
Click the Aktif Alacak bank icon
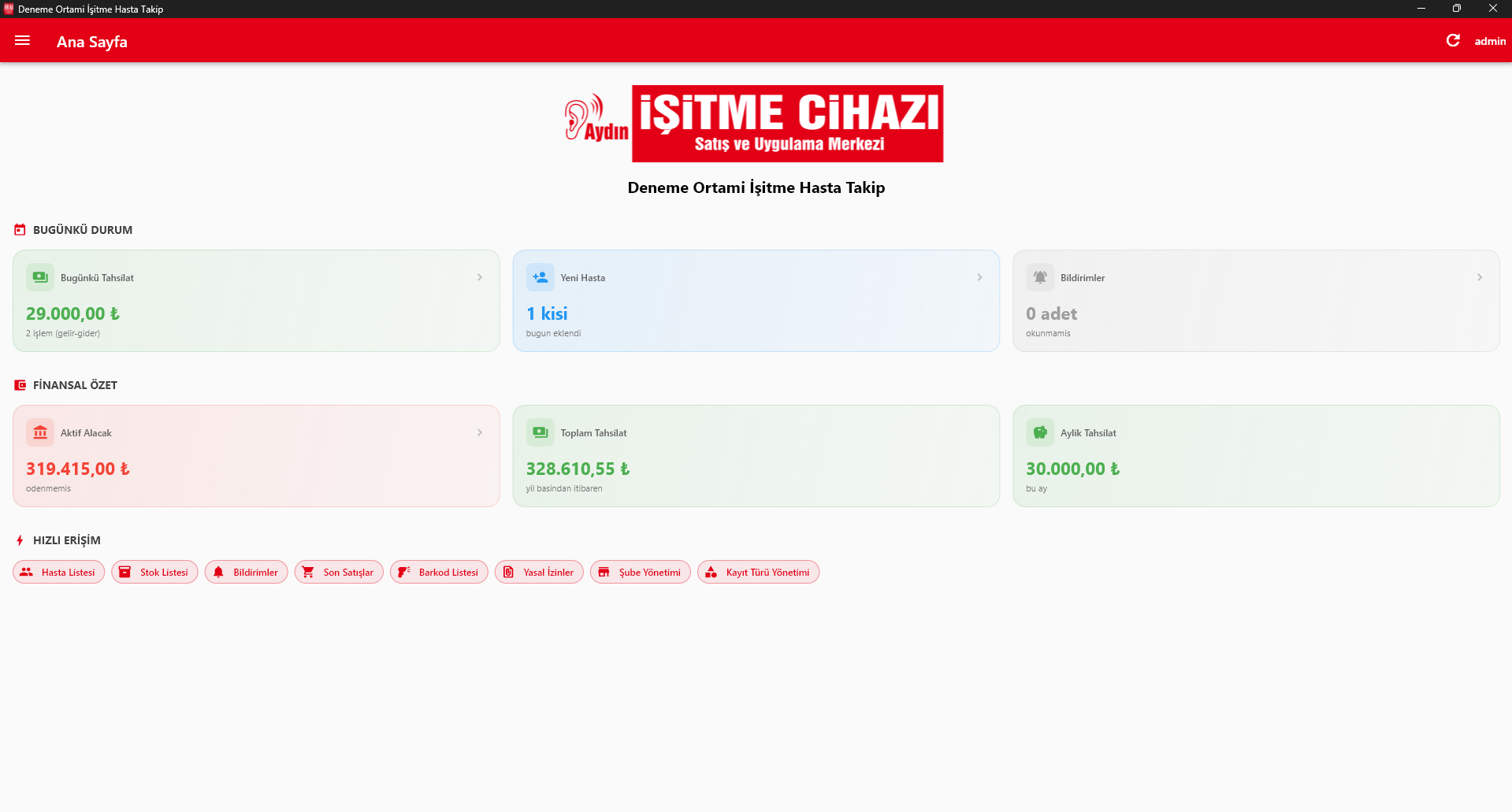coord(40,432)
